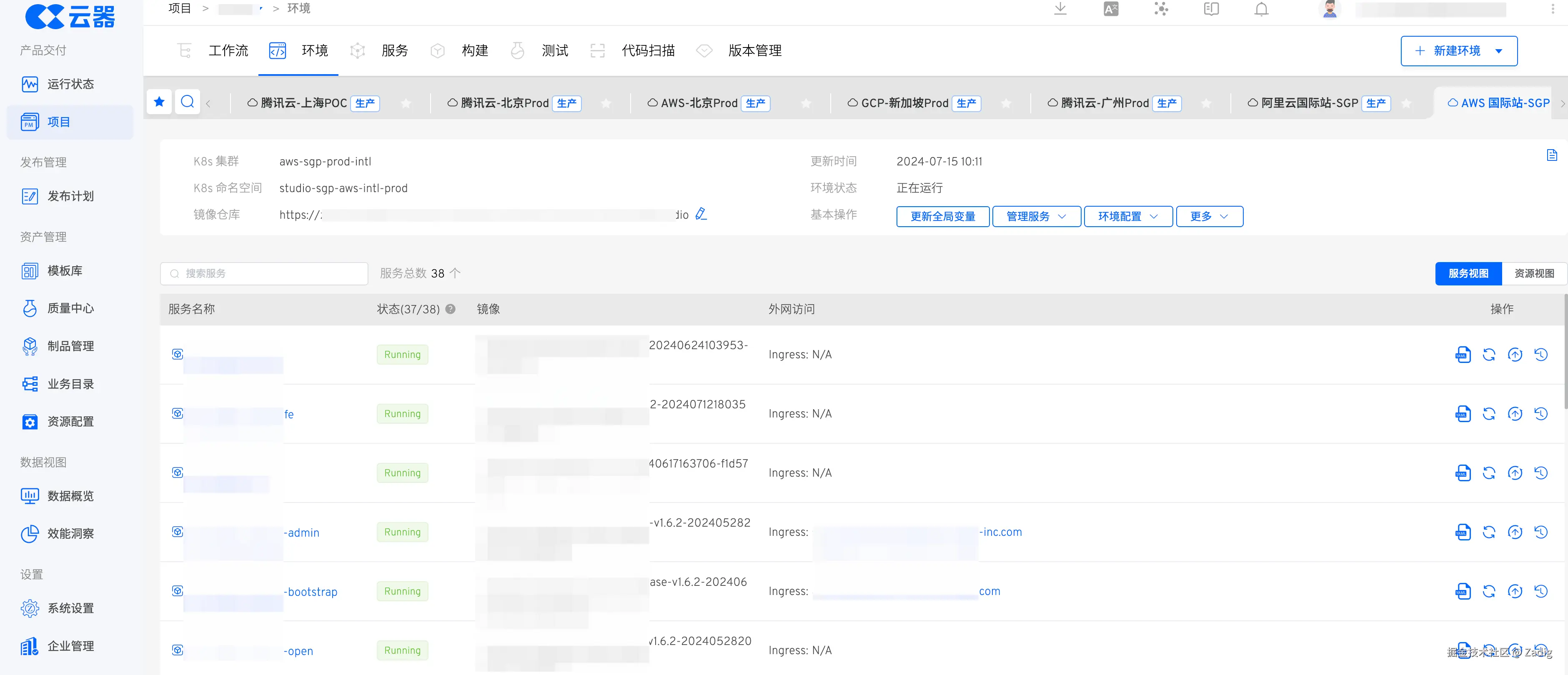Open 制品管理 in sidebar
Image resolution: width=1568 pixels, height=675 pixels.
pos(70,346)
